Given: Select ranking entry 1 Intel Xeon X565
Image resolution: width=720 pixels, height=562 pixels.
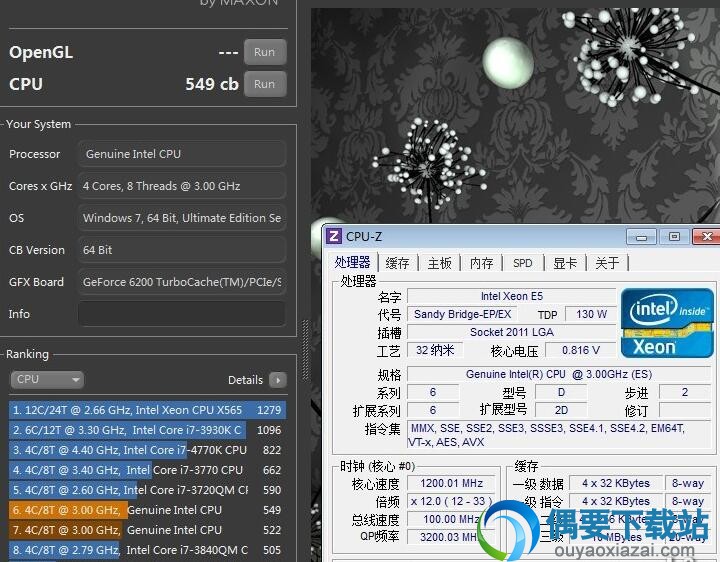Looking at the screenshot, I should [147, 410].
